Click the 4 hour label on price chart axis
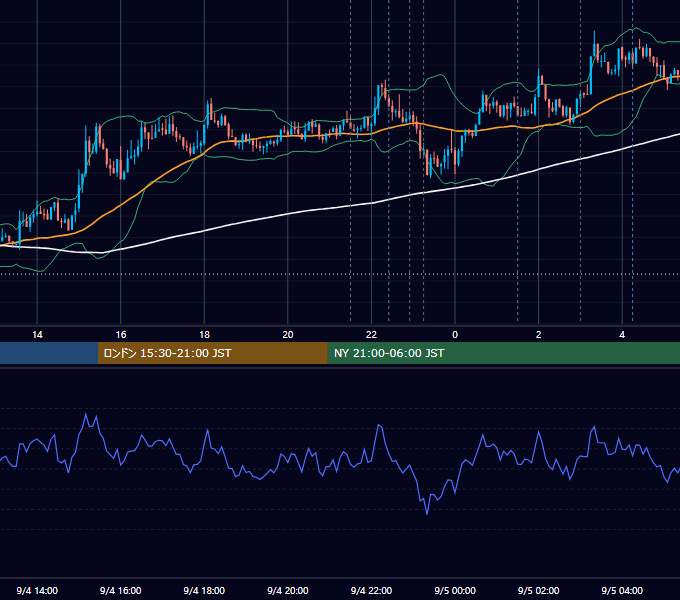 622,335
